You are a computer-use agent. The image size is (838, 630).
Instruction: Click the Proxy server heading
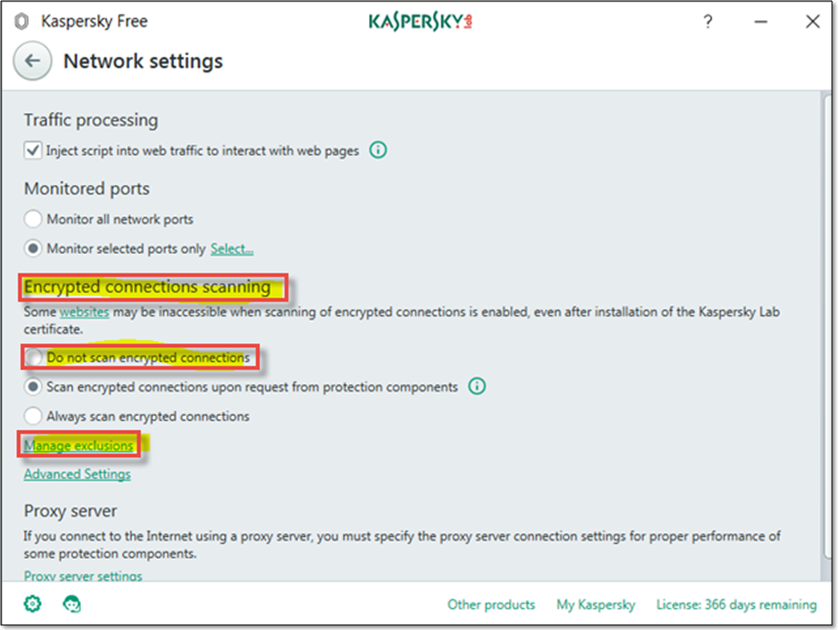coord(70,511)
